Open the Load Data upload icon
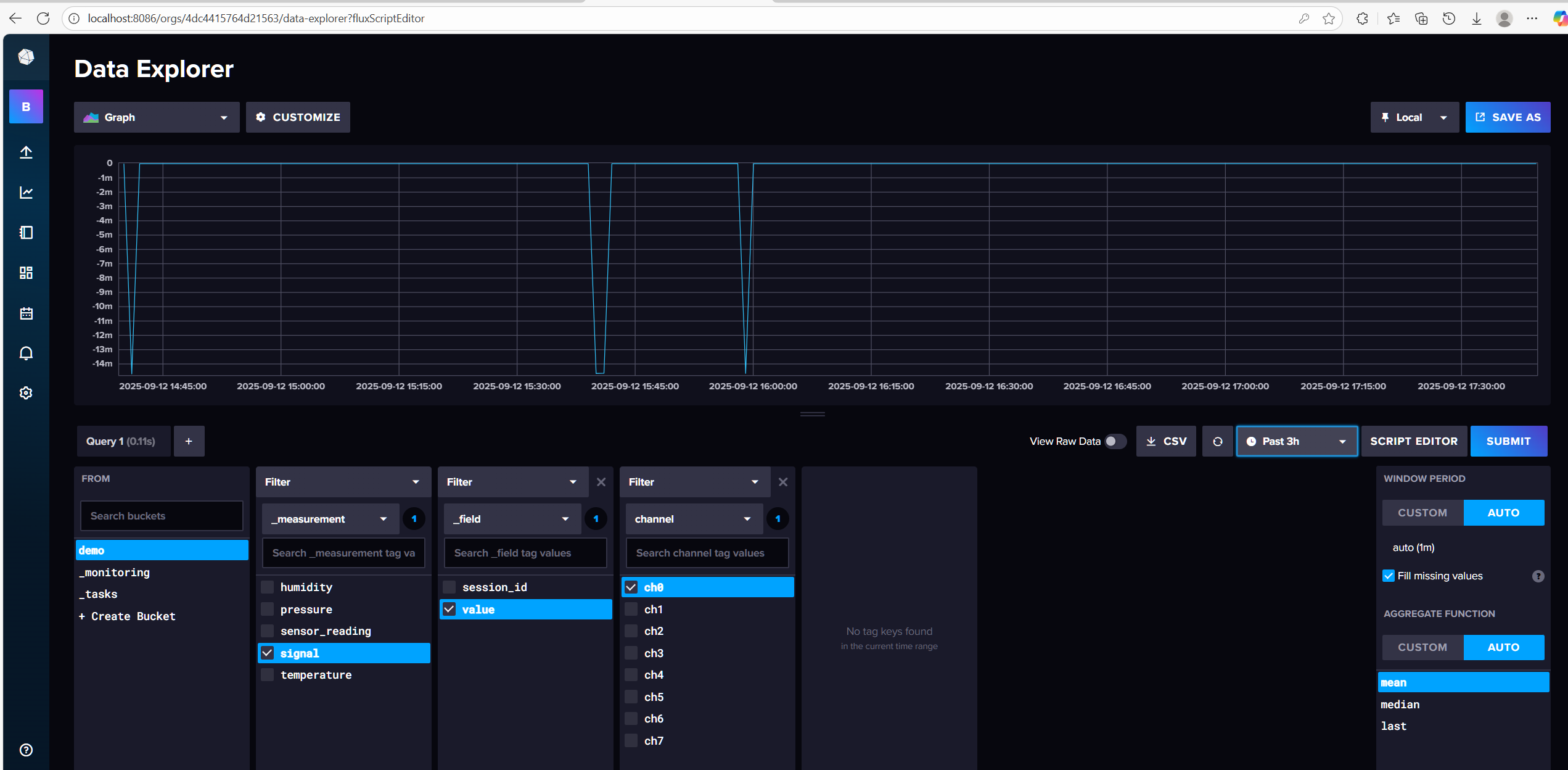The height and width of the screenshot is (770, 1568). click(26, 152)
